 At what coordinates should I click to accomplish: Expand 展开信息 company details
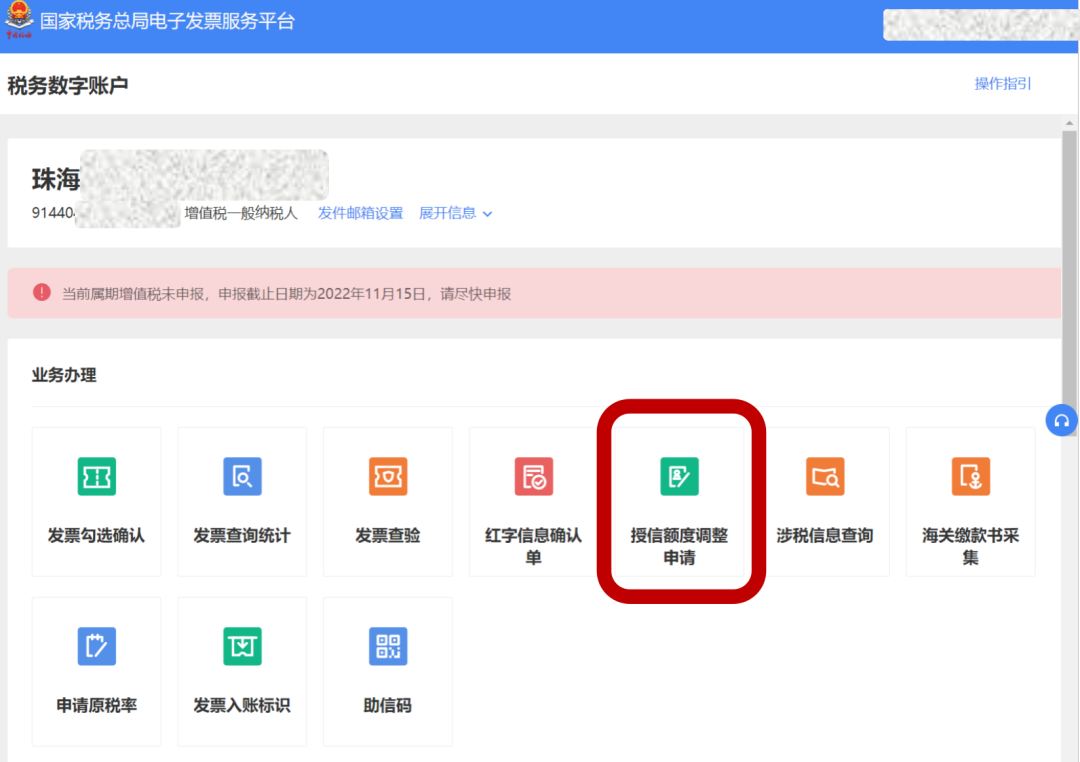click(455, 214)
